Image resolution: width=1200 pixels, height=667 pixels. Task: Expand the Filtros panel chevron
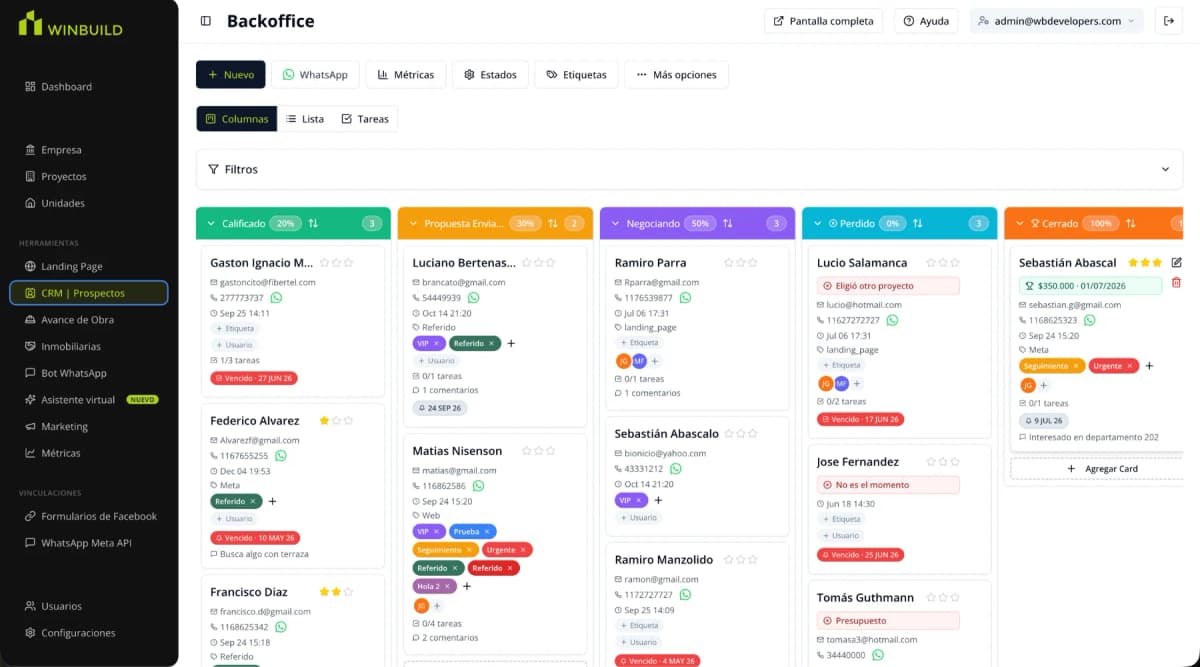click(1165, 169)
